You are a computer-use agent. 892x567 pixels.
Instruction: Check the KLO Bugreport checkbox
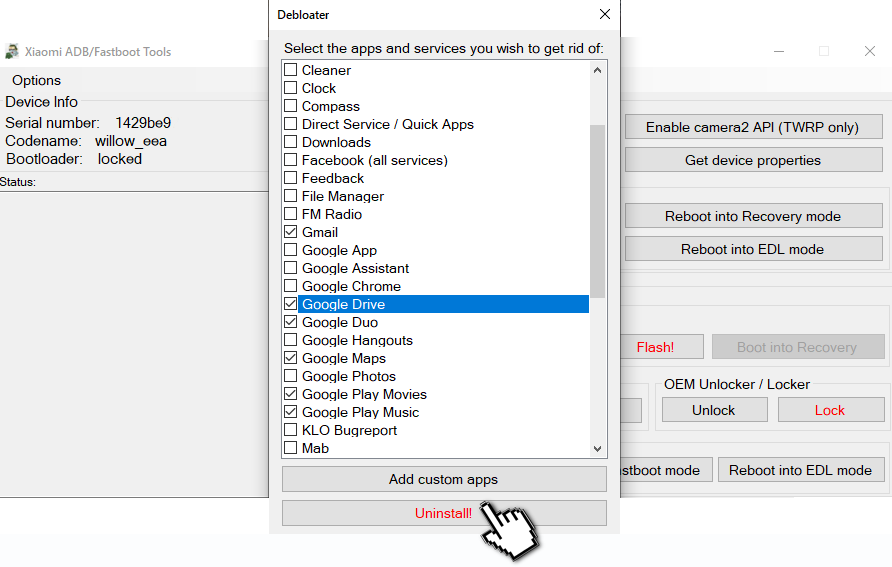[x=290, y=430]
